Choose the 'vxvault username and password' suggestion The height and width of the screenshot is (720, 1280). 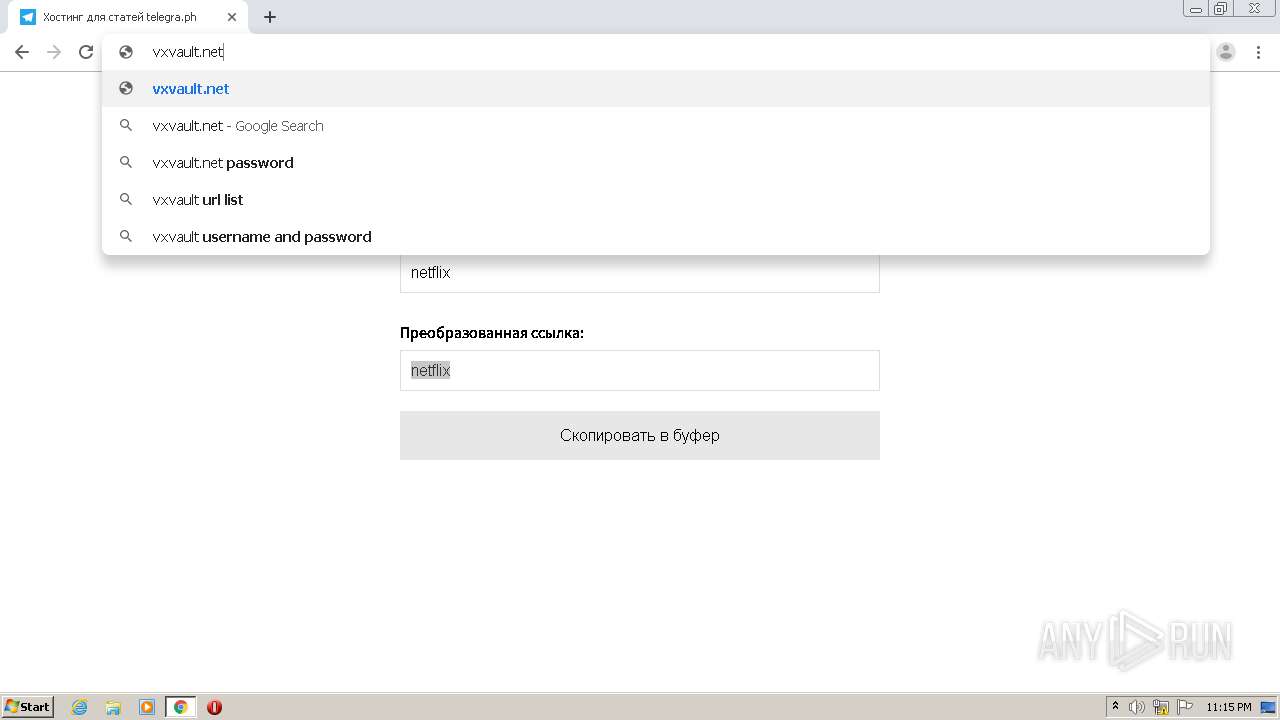(656, 237)
